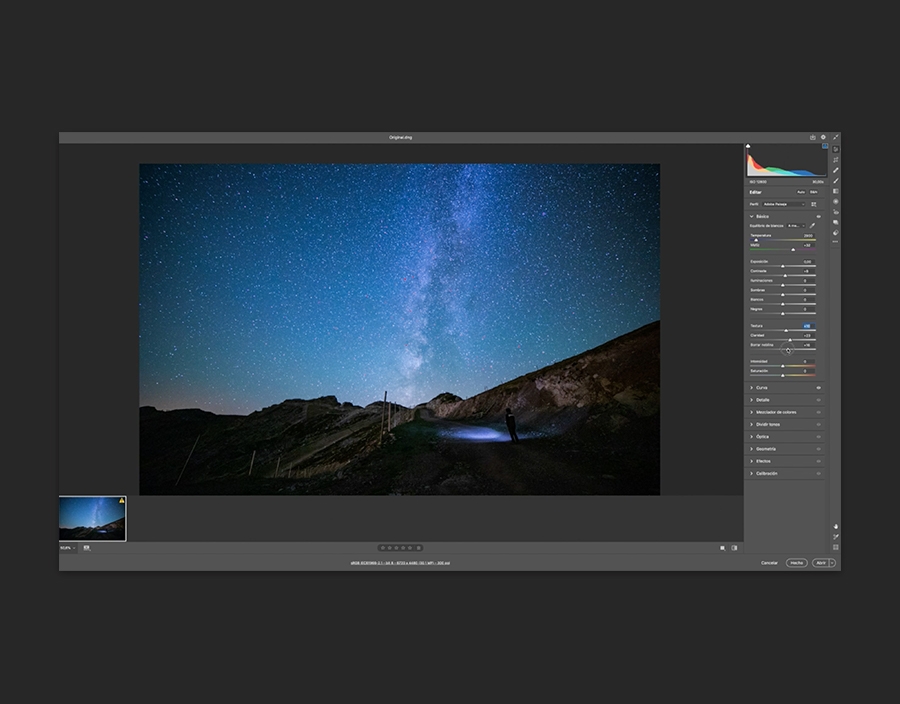The width and height of the screenshot is (900, 704).
Task: Click the Cancelar button
Action: coord(770,563)
